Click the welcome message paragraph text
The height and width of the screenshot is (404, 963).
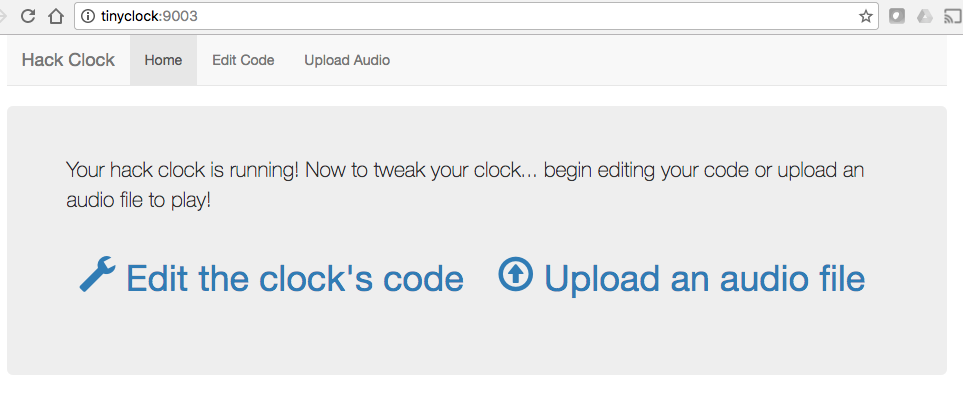[465, 185]
